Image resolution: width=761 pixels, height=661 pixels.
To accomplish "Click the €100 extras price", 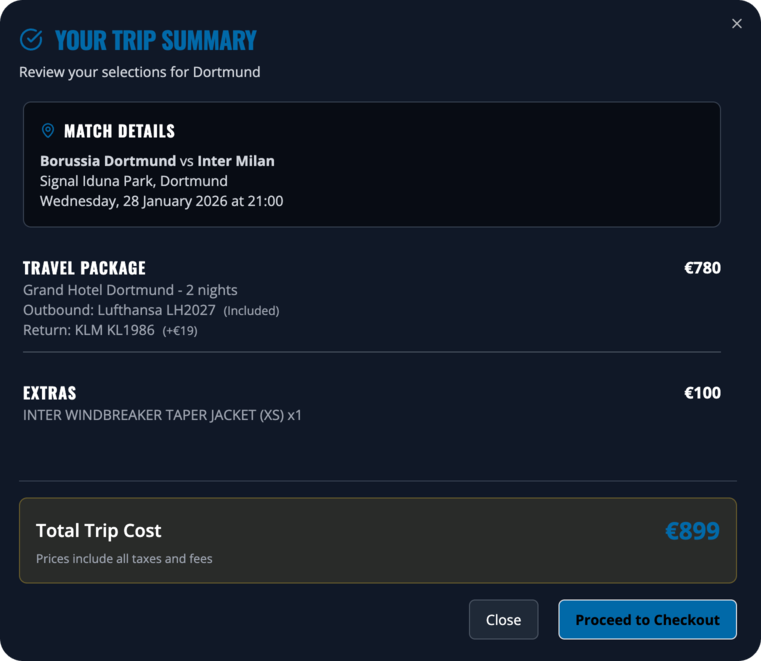I will tap(702, 393).
